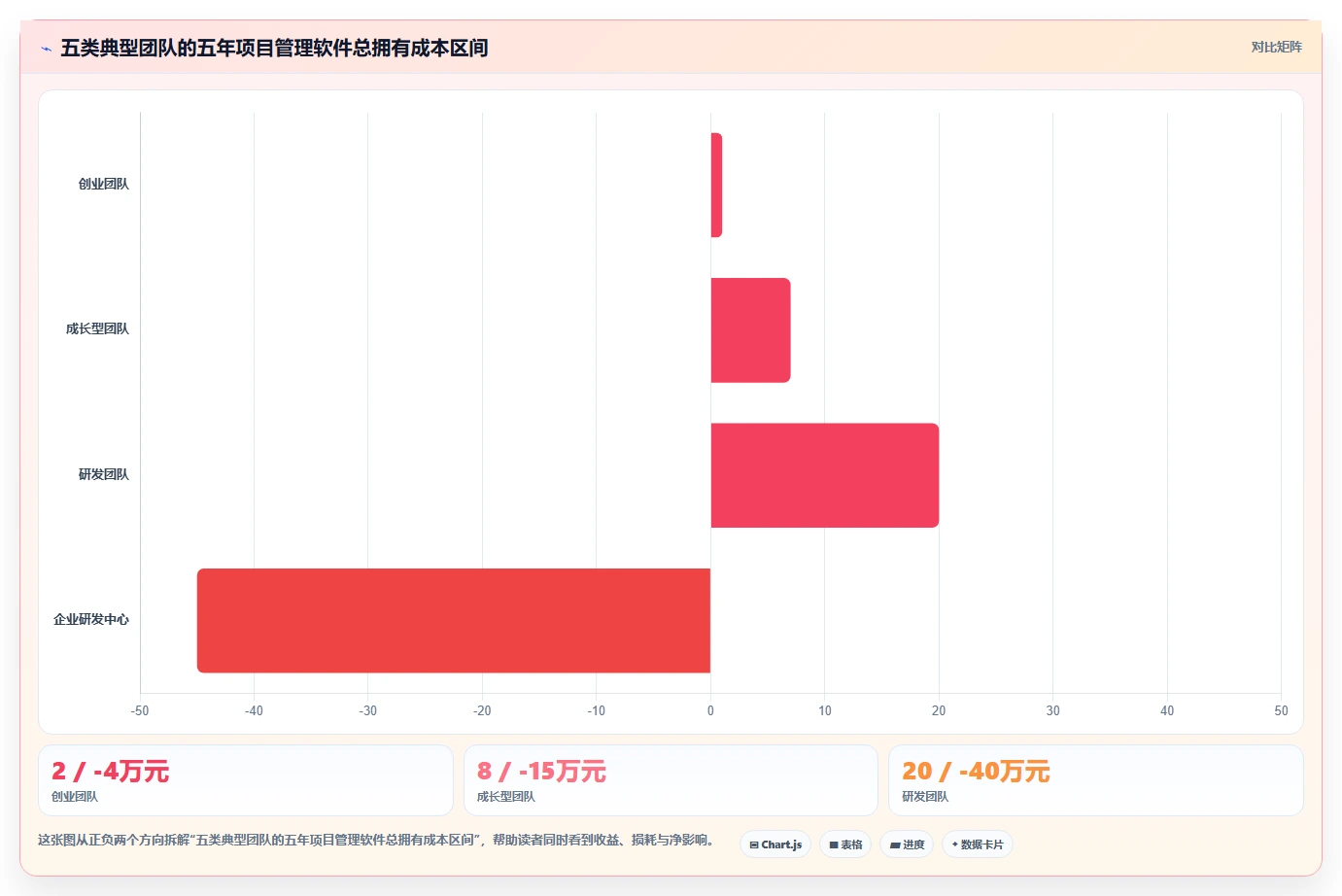This screenshot has width=1342, height=896.
Task: Click the 企业研发中心 negative bar
Action: click(454, 620)
